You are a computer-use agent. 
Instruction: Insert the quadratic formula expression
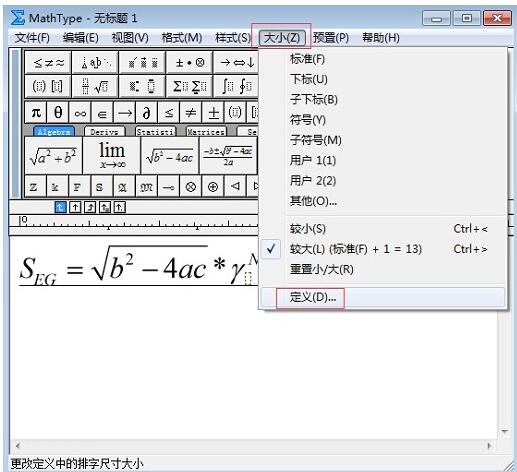(x=228, y=155)
